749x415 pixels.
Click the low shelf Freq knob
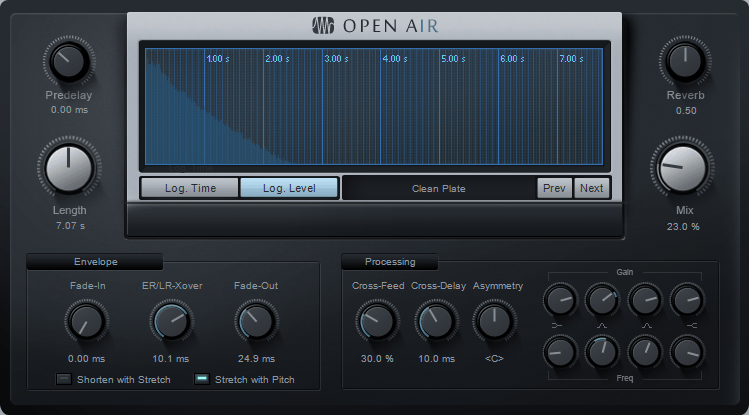(x=560, y=352)
